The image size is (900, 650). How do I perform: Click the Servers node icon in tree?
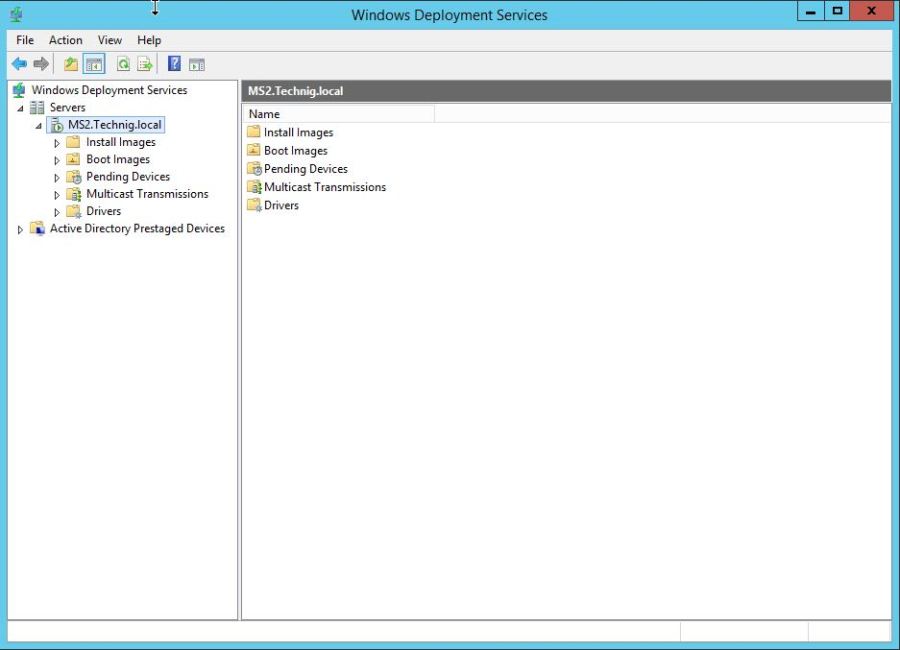point(37,107)
